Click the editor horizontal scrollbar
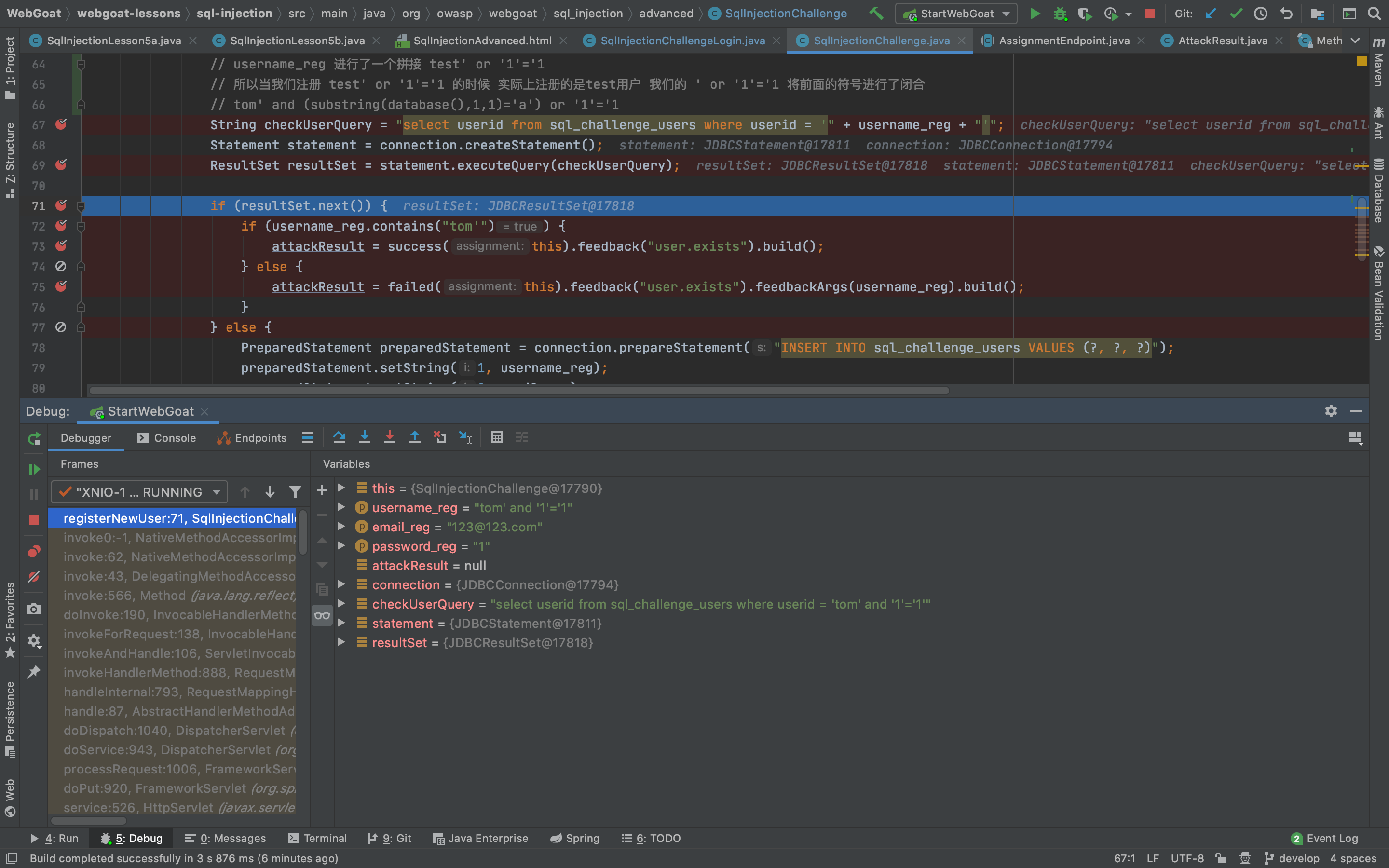 [x=517, y=391]
